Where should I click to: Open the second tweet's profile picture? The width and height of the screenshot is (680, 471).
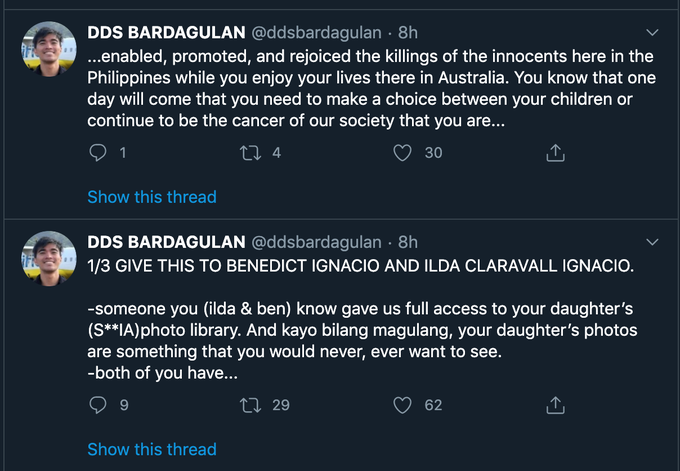[x=49, y=258]
